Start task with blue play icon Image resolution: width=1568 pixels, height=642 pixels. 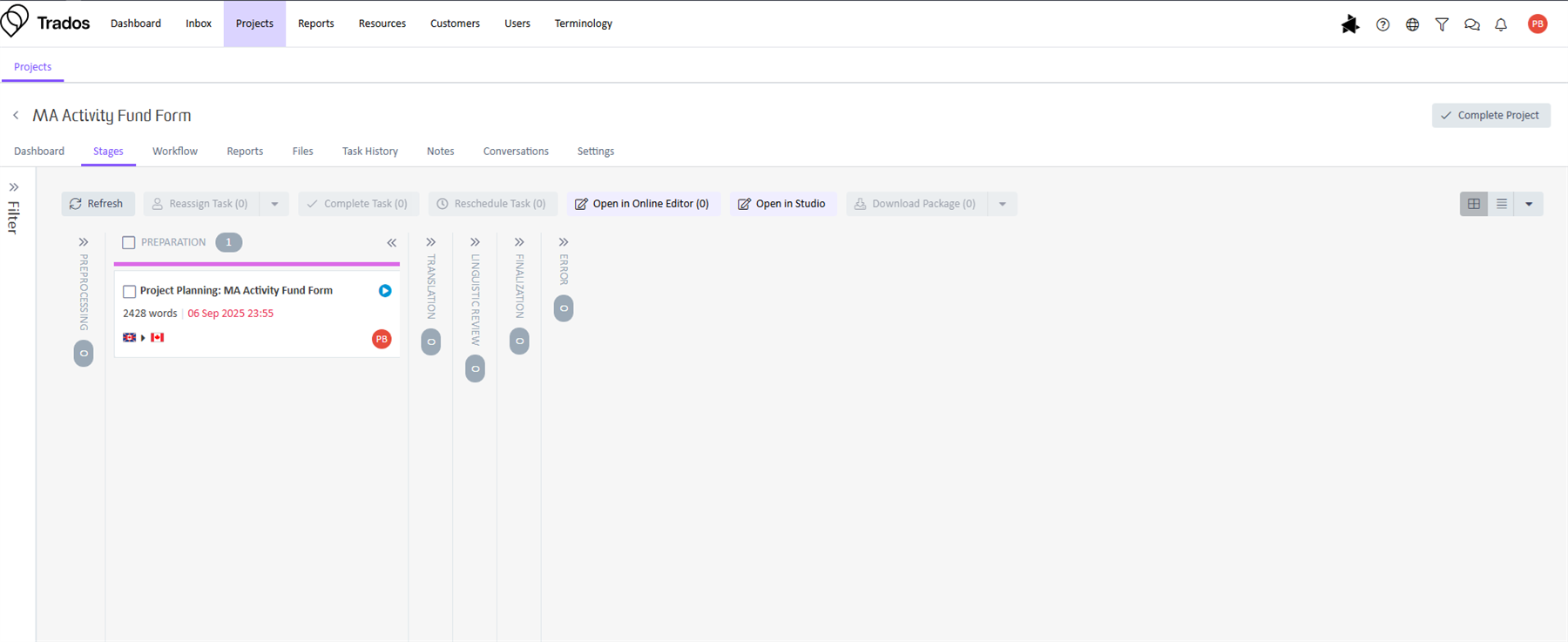(x=385, y=291)
